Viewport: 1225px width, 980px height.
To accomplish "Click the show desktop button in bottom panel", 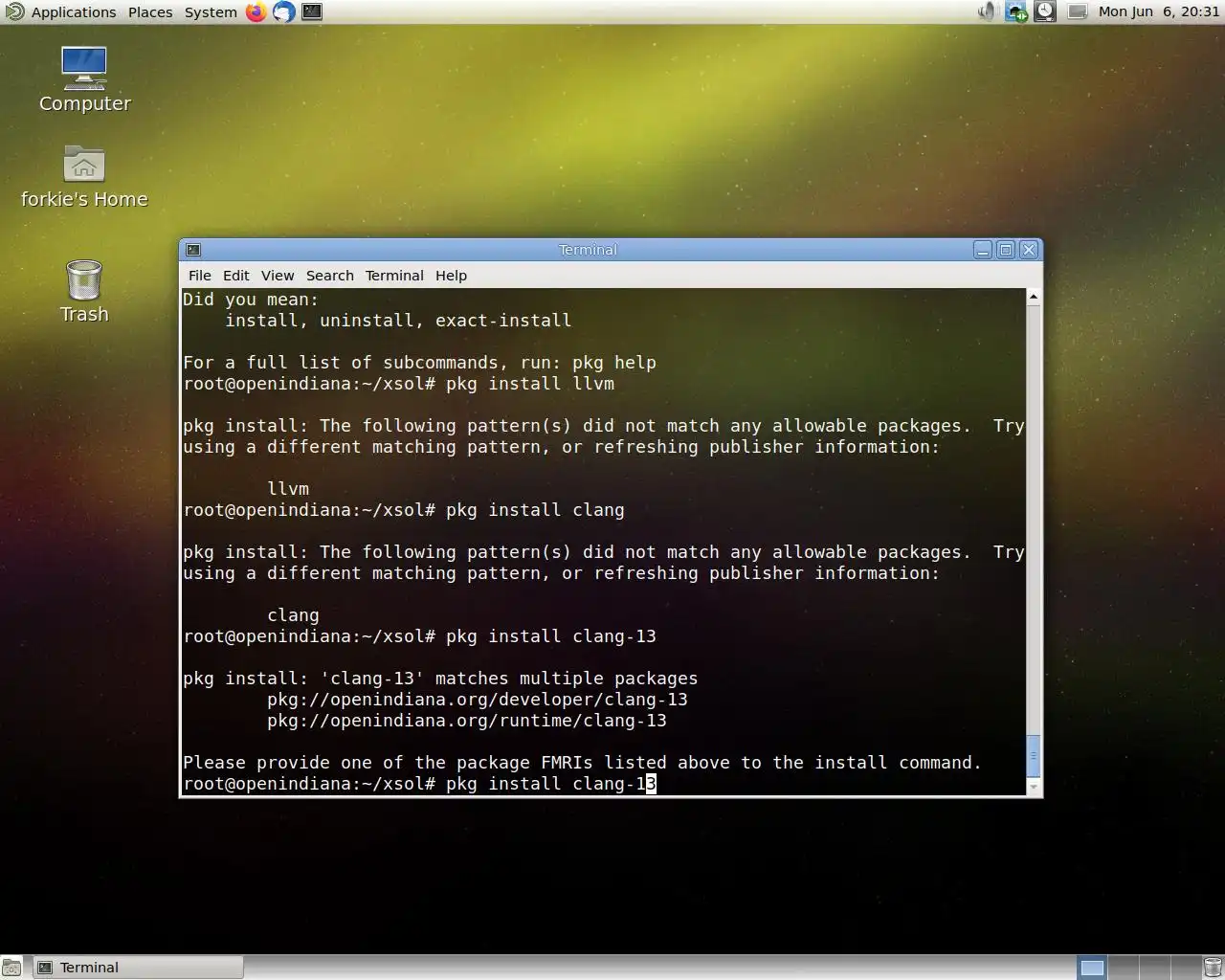I will pyautogui.click(x=11, y=968).
